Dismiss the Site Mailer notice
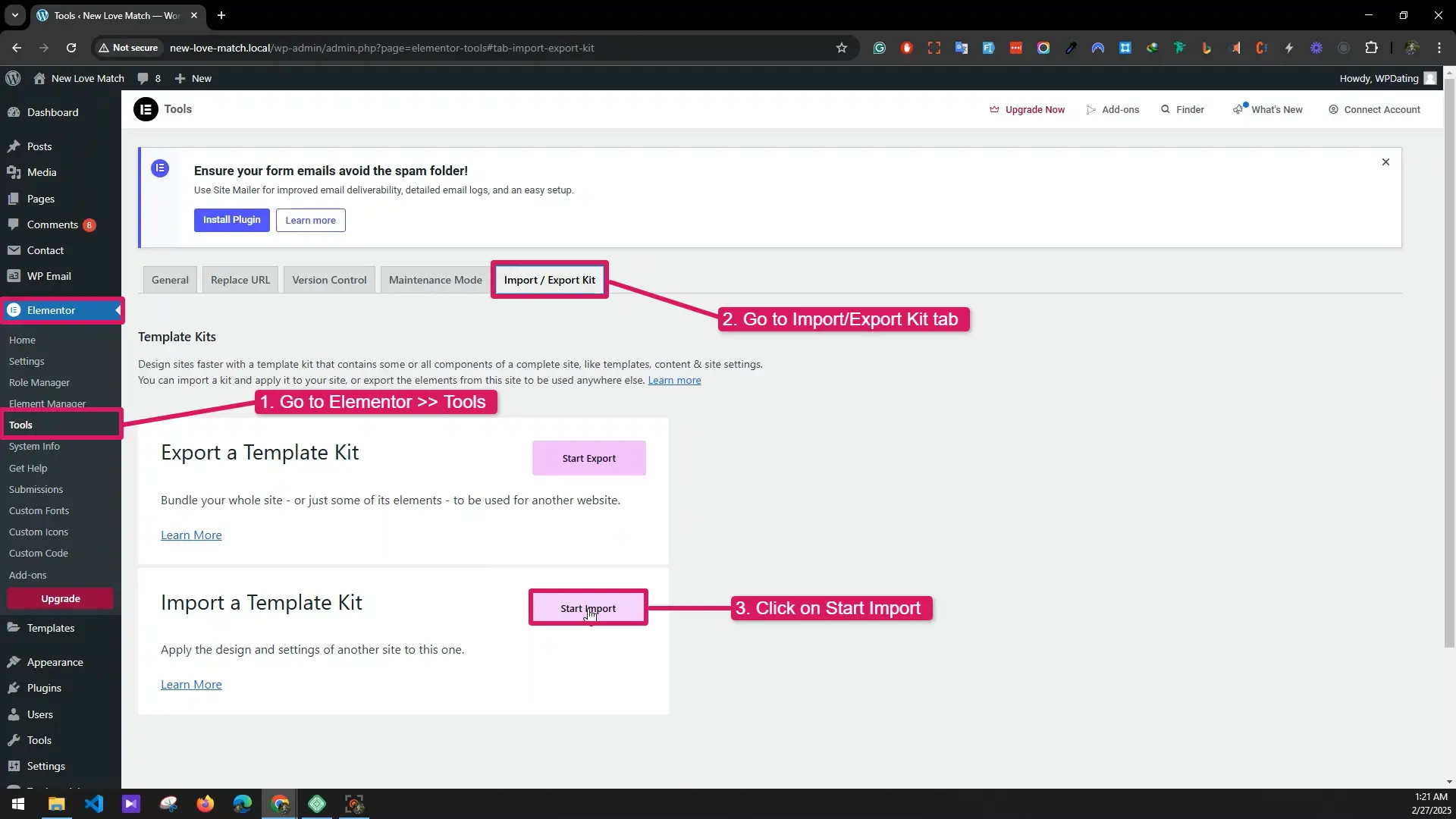The width and height of the screenshot is (1456, 819). [1385, 162]
